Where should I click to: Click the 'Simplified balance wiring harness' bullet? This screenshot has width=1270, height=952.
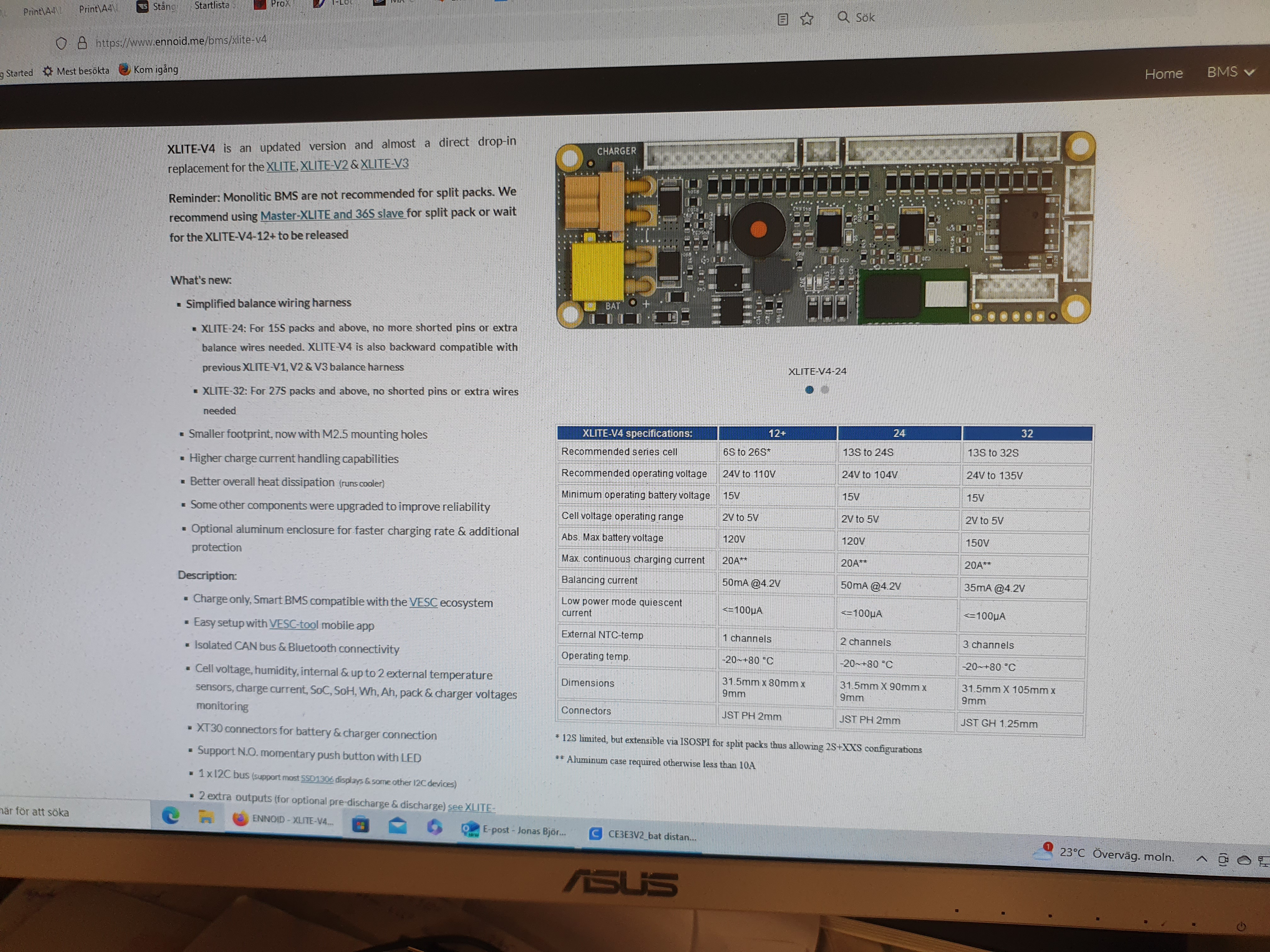click(x=268, y=303)
